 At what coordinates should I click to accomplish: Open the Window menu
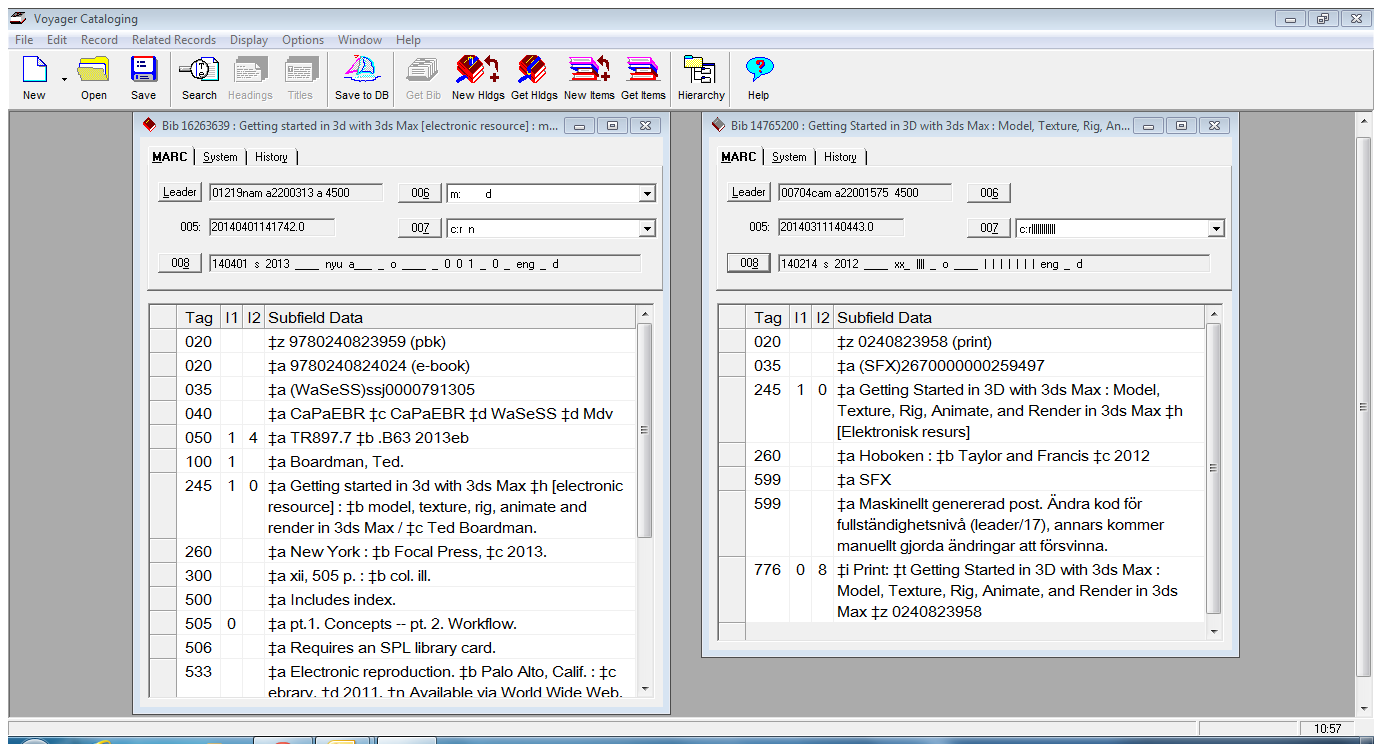[360, 40]
